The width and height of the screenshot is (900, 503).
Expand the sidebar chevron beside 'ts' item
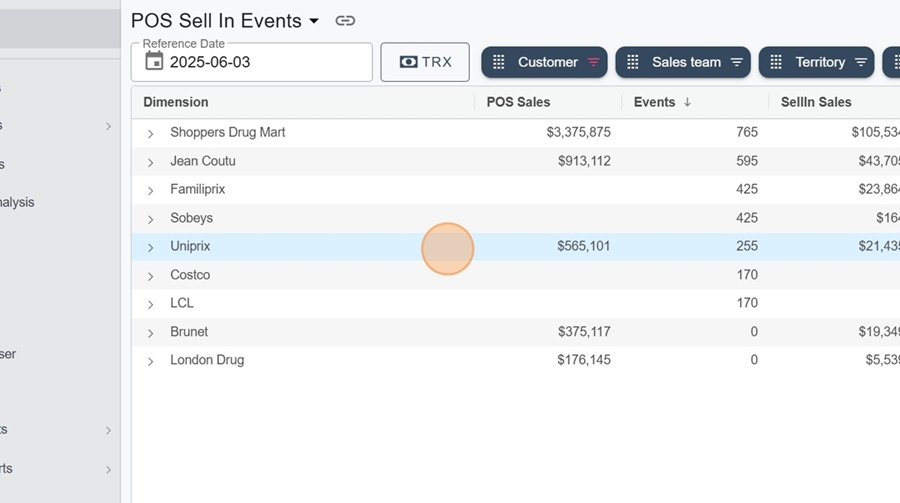point(108,430)
